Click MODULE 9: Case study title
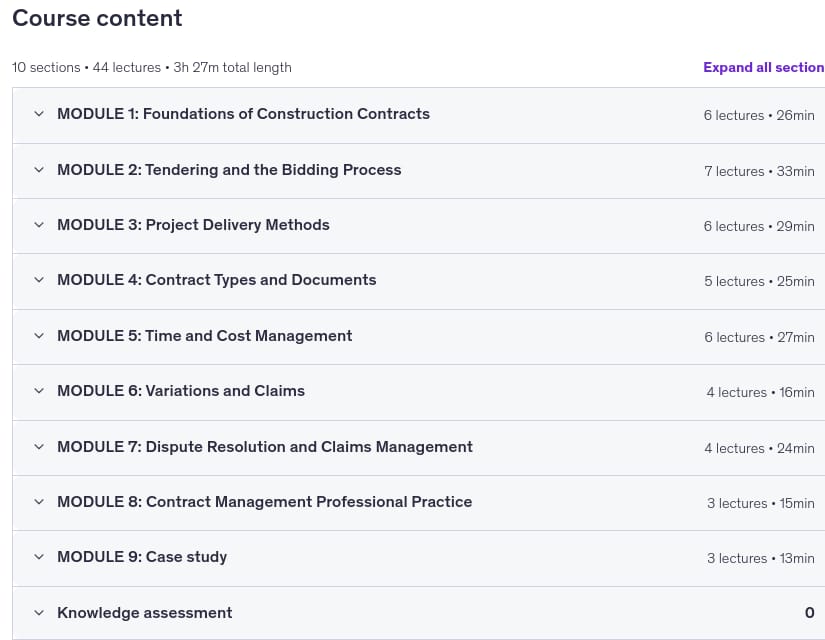The image size is (825, 640). (142, 557)
